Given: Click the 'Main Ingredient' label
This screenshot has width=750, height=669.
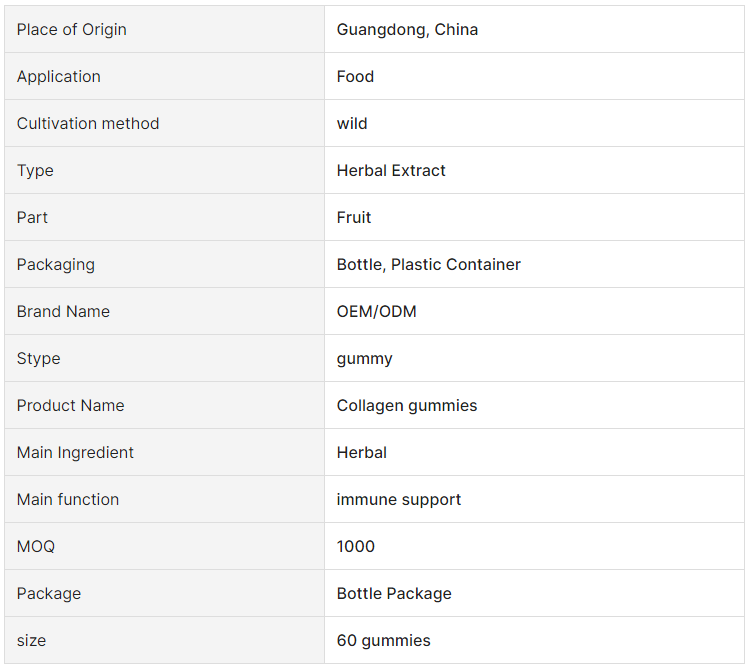Looking at the screenshot, I should pos(75,453).
